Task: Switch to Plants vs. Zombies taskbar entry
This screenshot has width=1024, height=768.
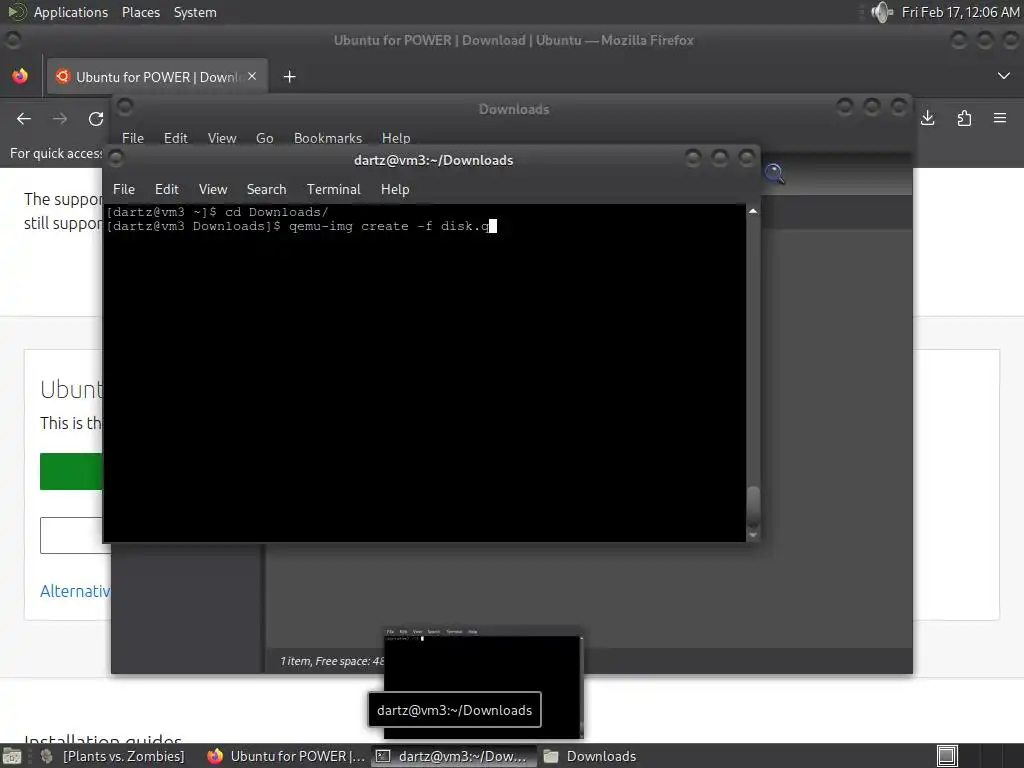Action: pos(112,756)
